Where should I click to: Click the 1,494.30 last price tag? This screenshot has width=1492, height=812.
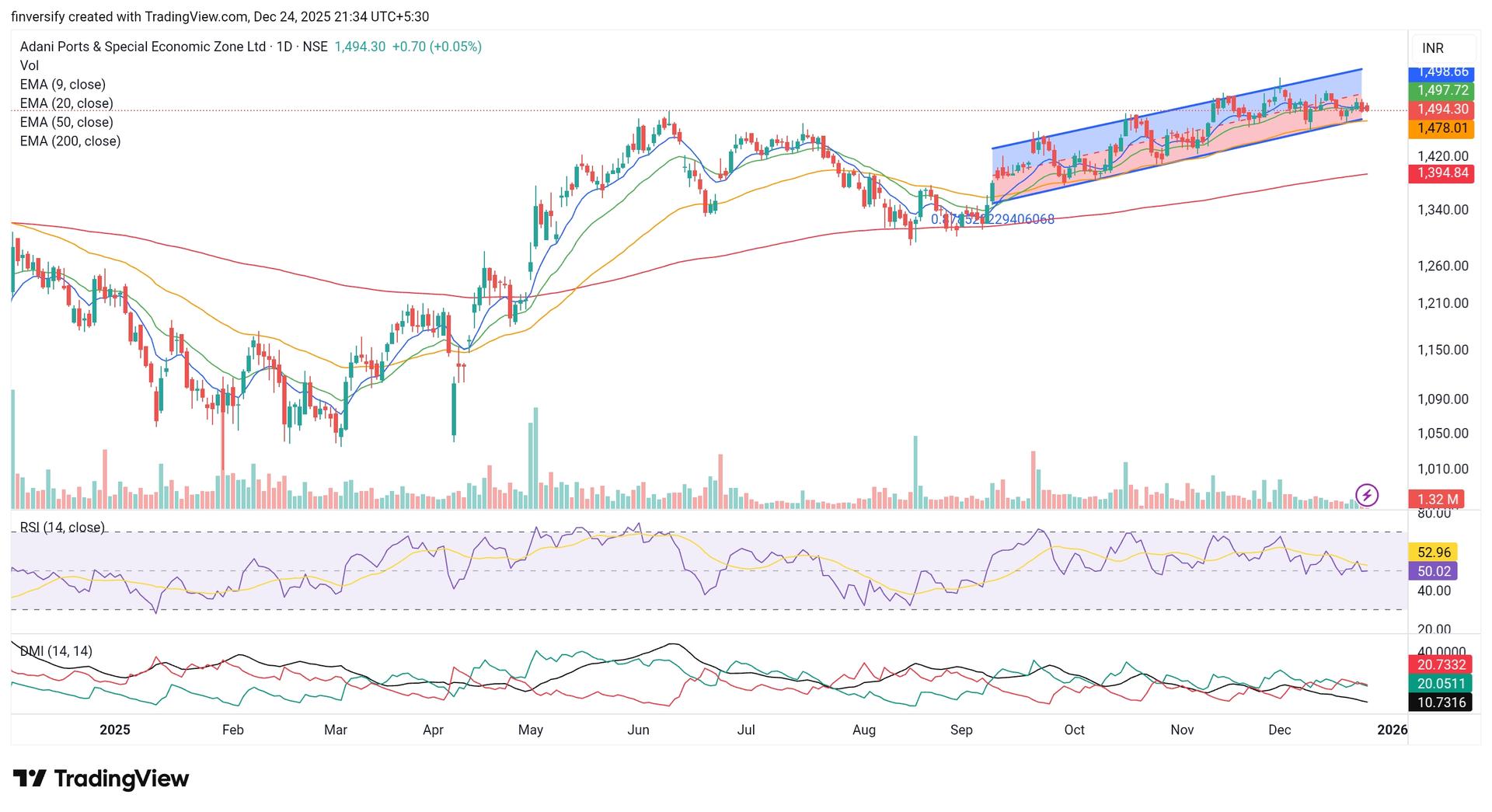pos(1441,110)
